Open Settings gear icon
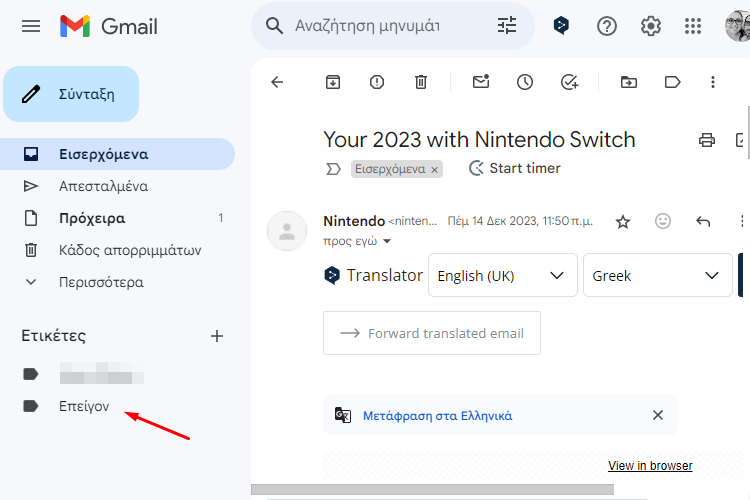This screenshot has width=750, height=500. (651, 26)
